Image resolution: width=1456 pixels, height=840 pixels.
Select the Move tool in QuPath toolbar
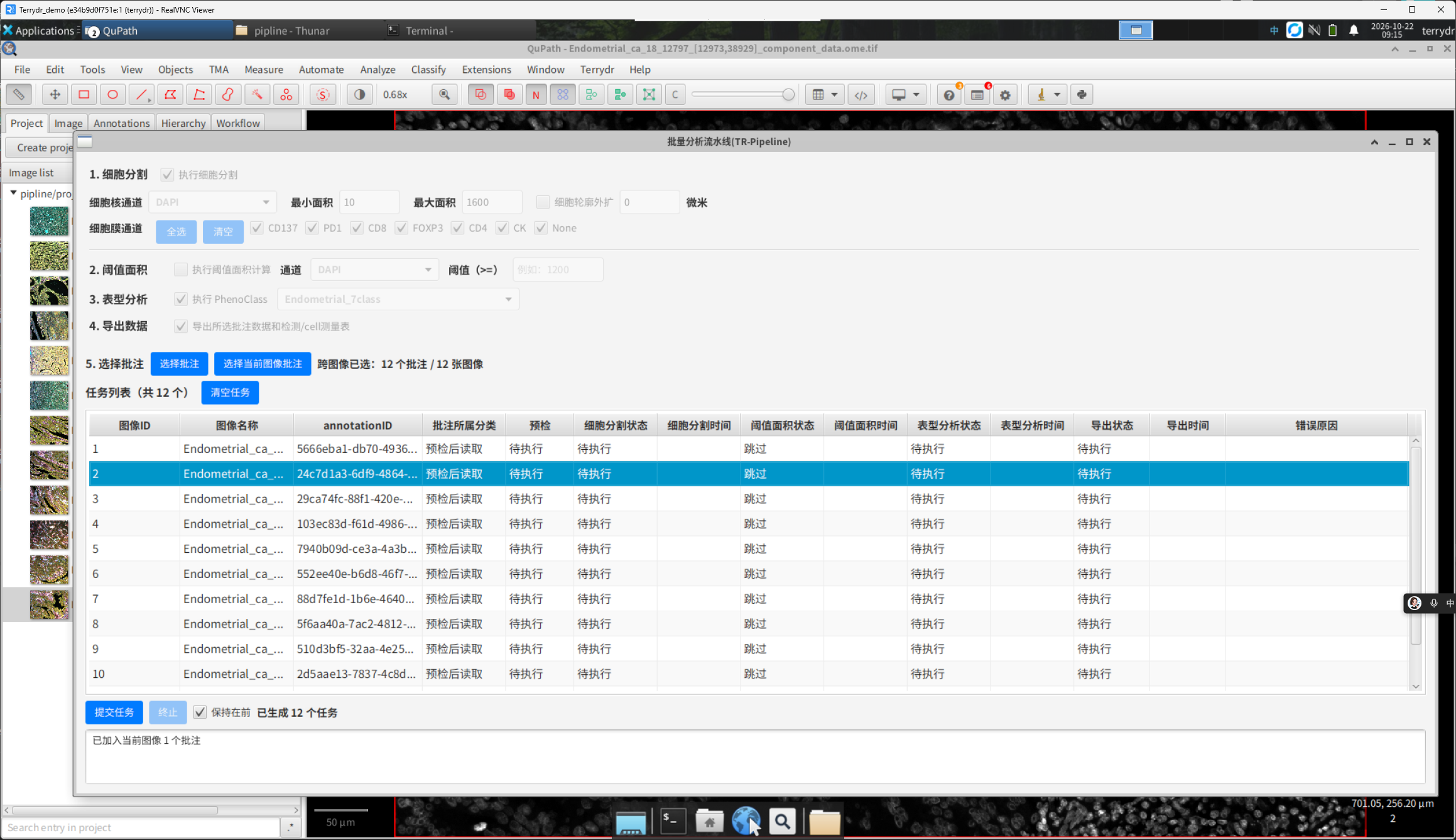(x=55, y=94)
